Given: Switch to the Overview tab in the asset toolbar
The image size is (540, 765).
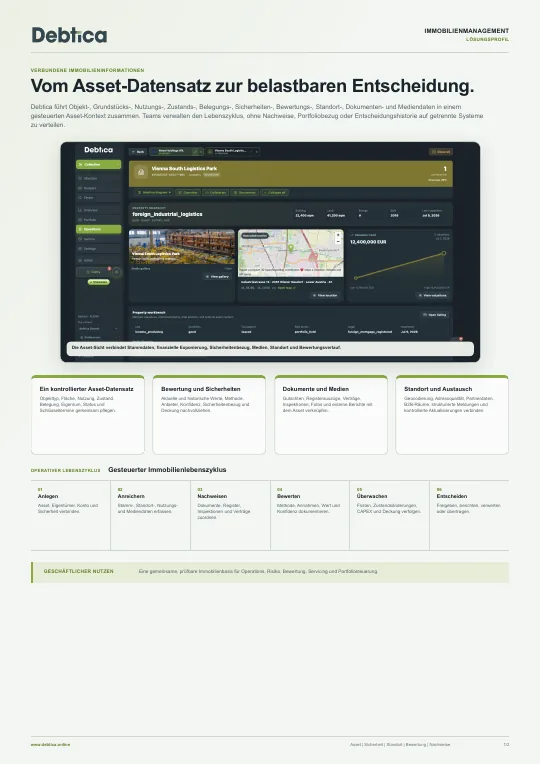Looking at the screenshot, I should click(x=188, y=192).
